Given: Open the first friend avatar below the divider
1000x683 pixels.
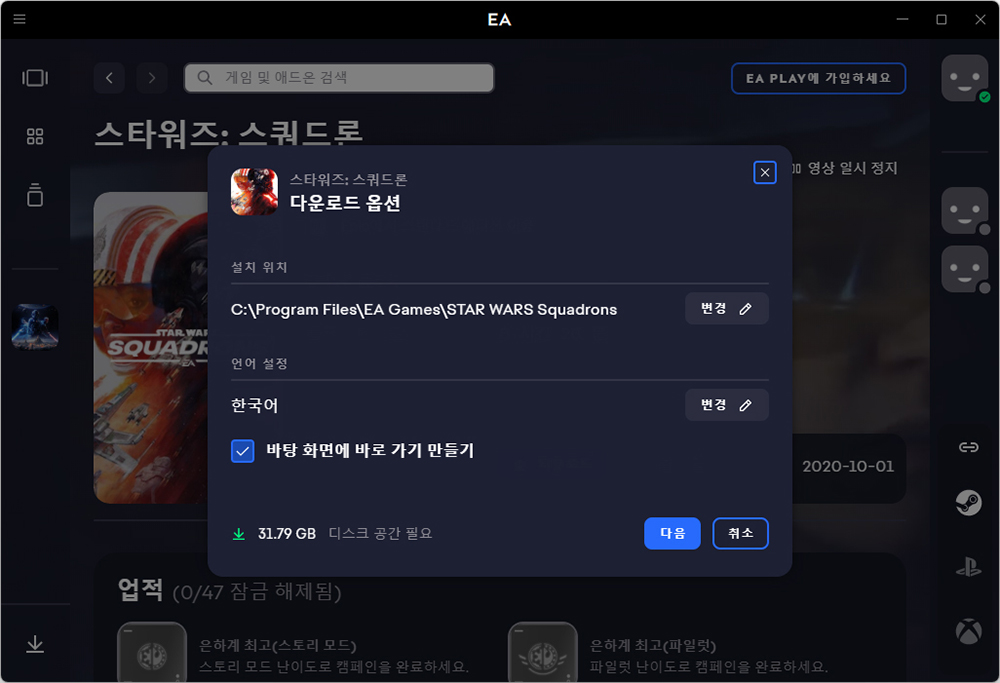Looking at the screenshot, I should [x=965, y=210].
